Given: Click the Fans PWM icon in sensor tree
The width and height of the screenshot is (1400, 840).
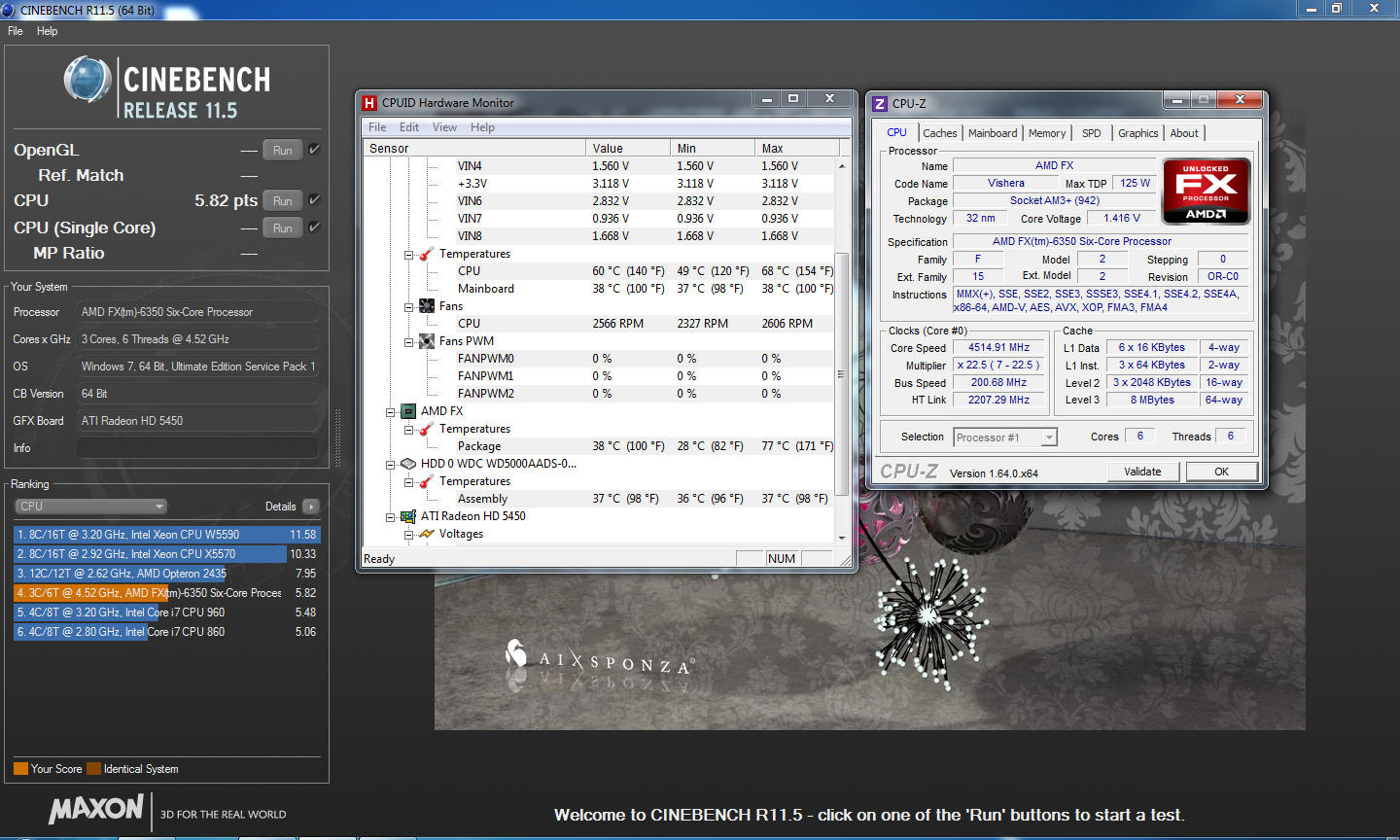Looking at the screenshot, I should point(427,341).
